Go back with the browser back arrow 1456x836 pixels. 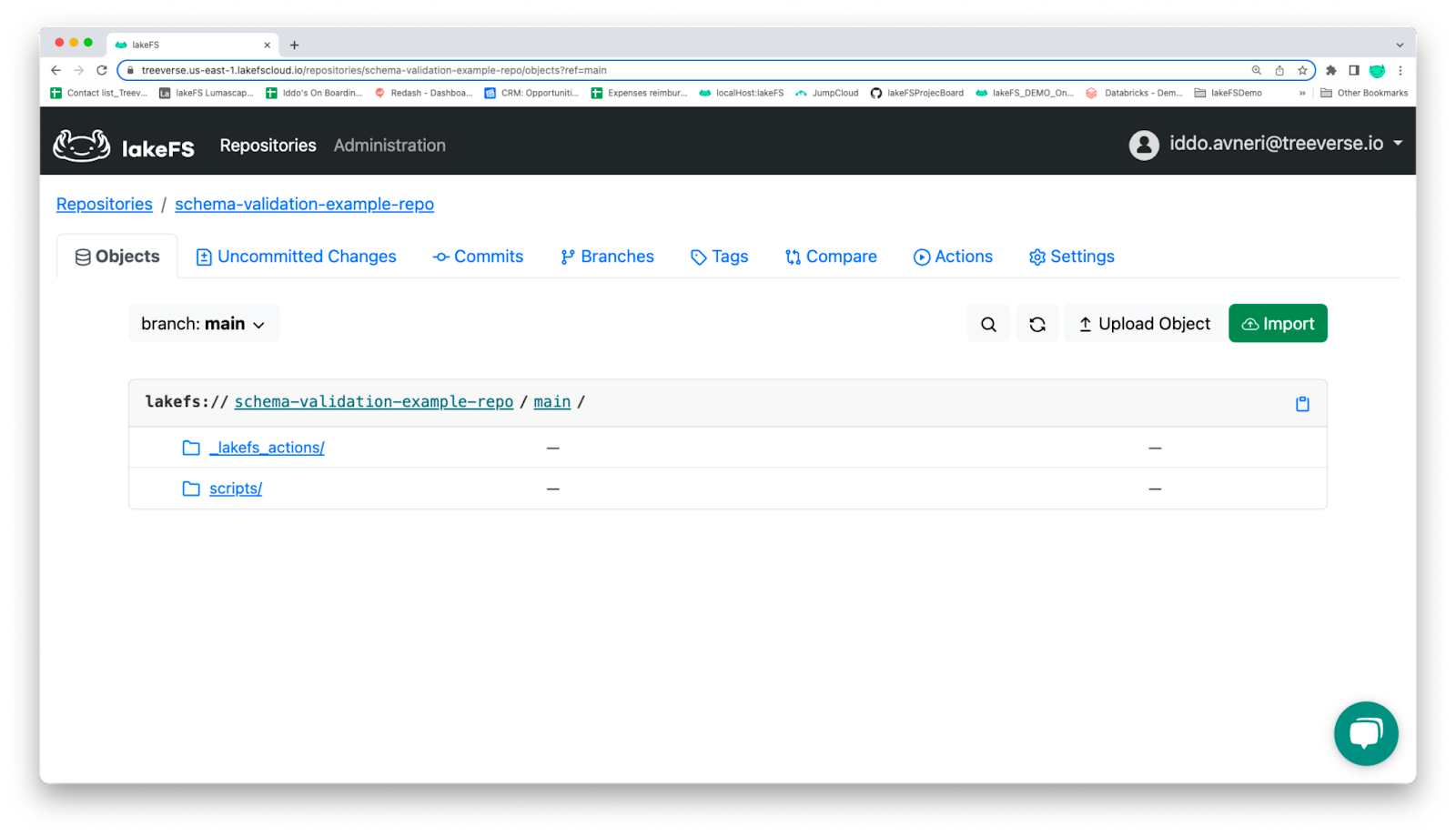click(x=56, y=70)
